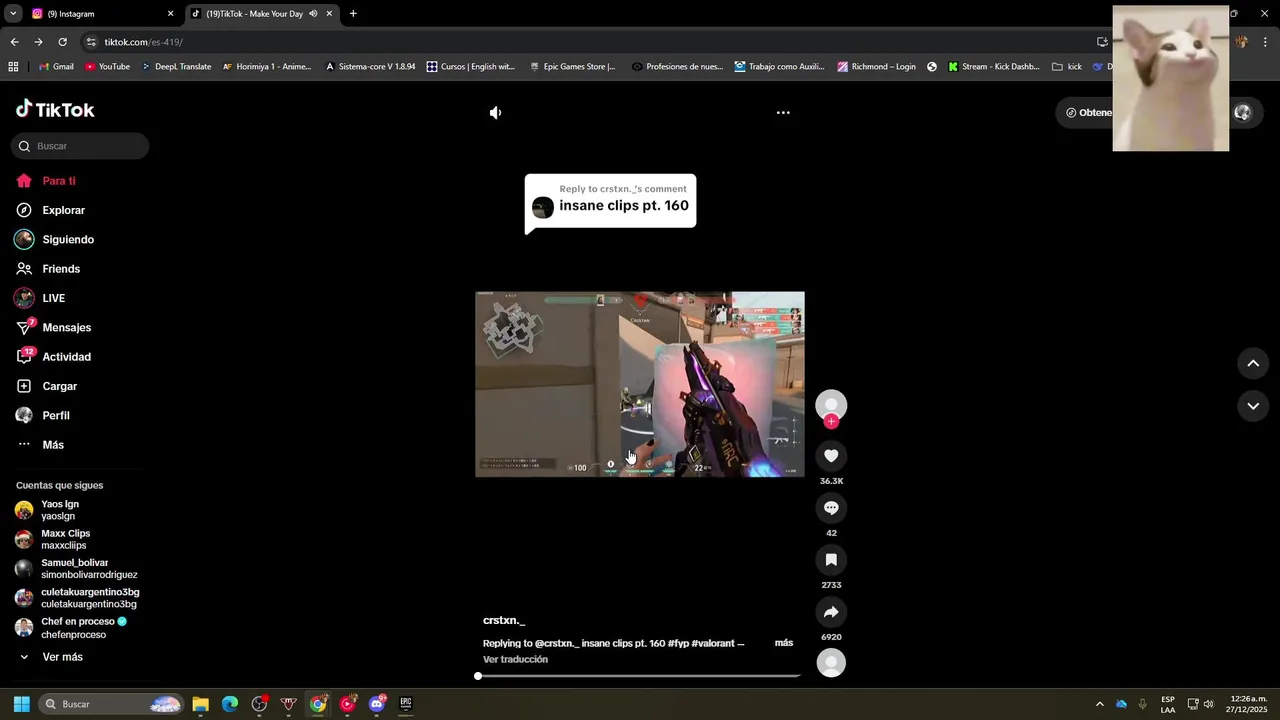Open the three-dot video options menu
Viewport: 1280px width, 720px height.
pyautogui.click(x=783, y=113)
